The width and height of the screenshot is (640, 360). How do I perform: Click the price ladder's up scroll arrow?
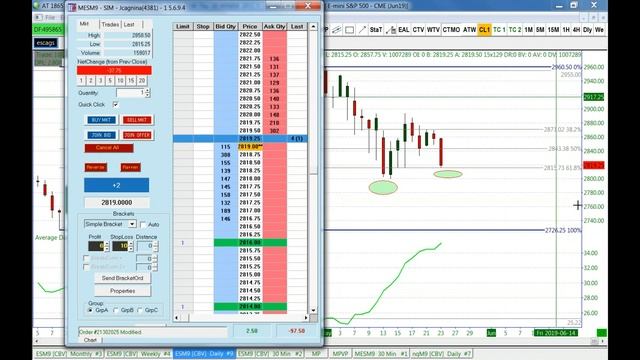313,27
